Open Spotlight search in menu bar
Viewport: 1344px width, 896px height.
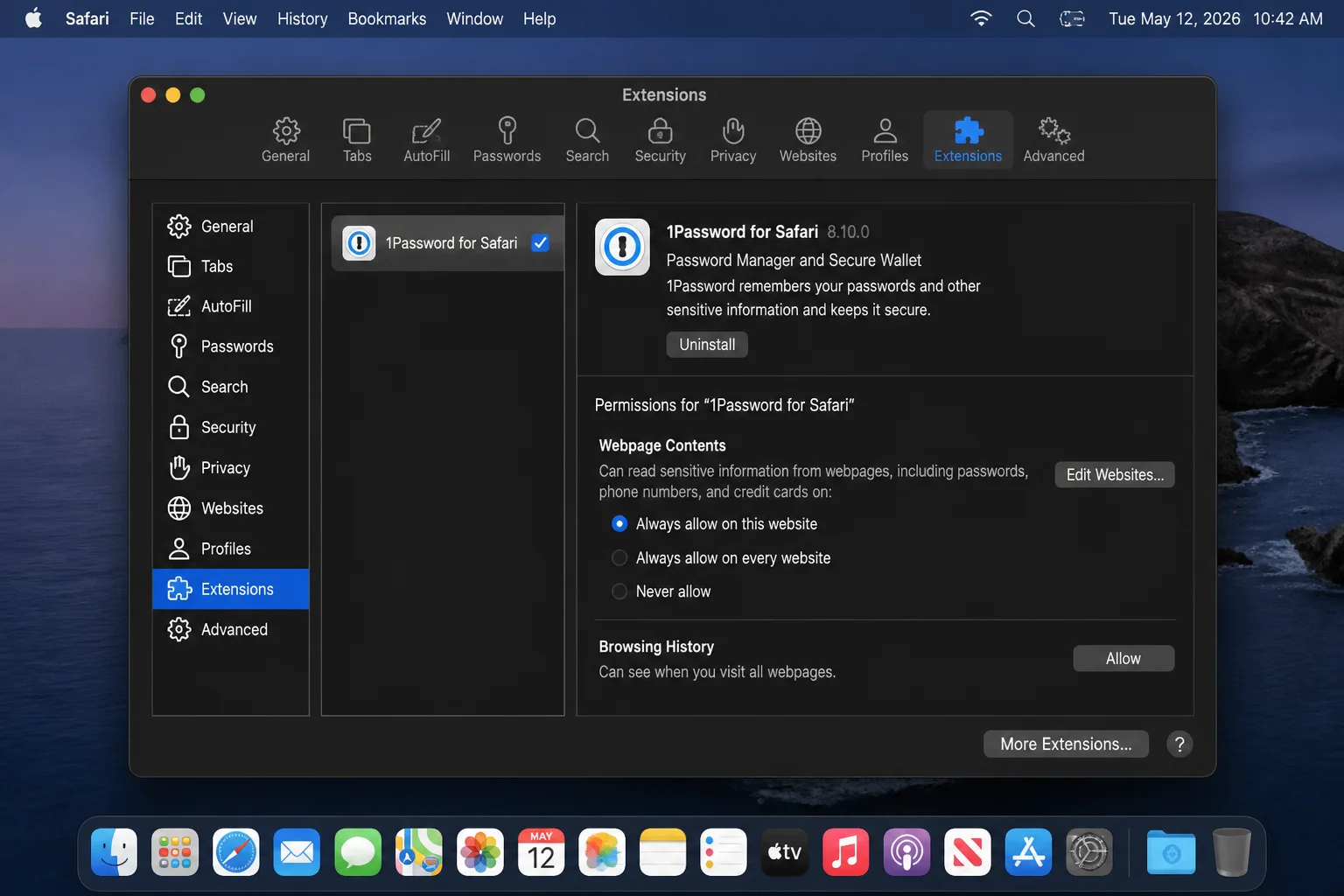1025,18
